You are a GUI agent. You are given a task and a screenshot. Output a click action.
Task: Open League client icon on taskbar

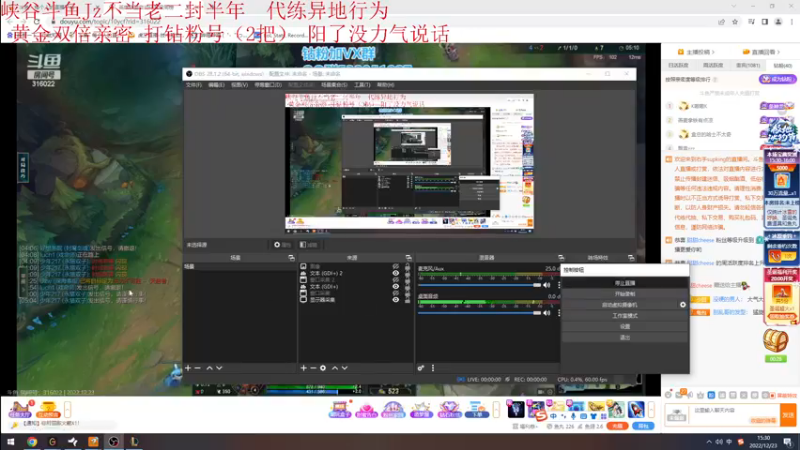[x=134, y=442]
